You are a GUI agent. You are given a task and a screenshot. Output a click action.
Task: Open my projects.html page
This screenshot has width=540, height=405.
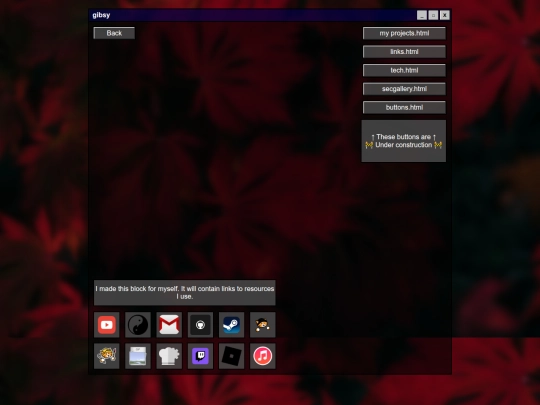tap(404, 33)
